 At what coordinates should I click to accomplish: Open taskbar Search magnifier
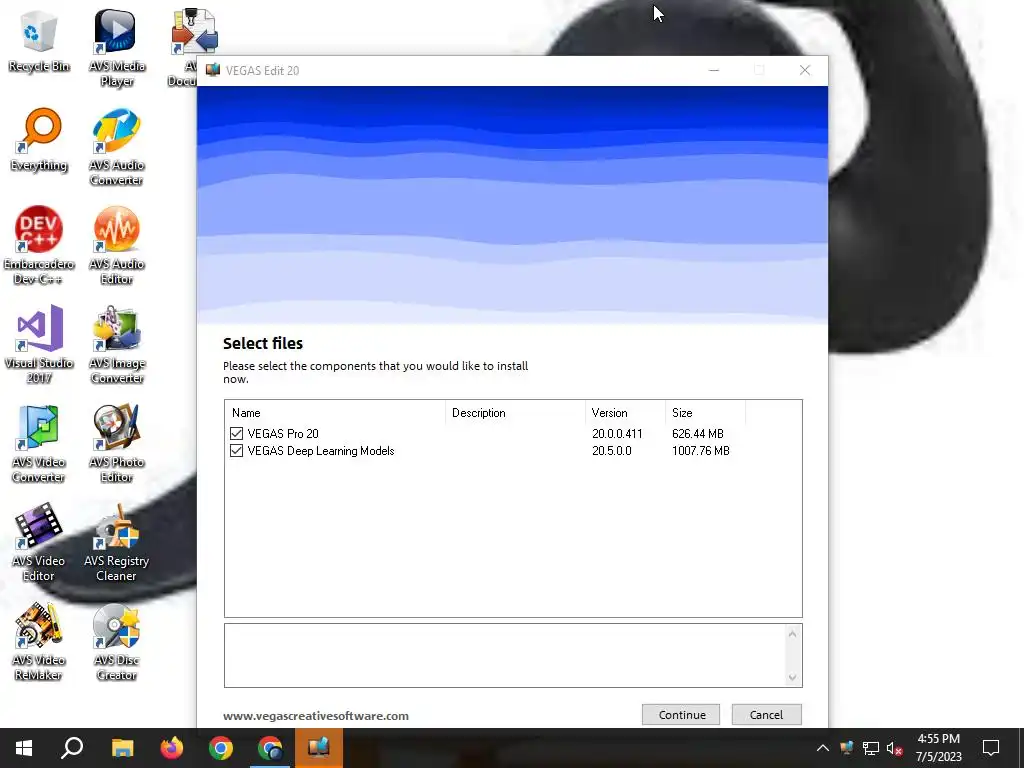tap(72, 748)
